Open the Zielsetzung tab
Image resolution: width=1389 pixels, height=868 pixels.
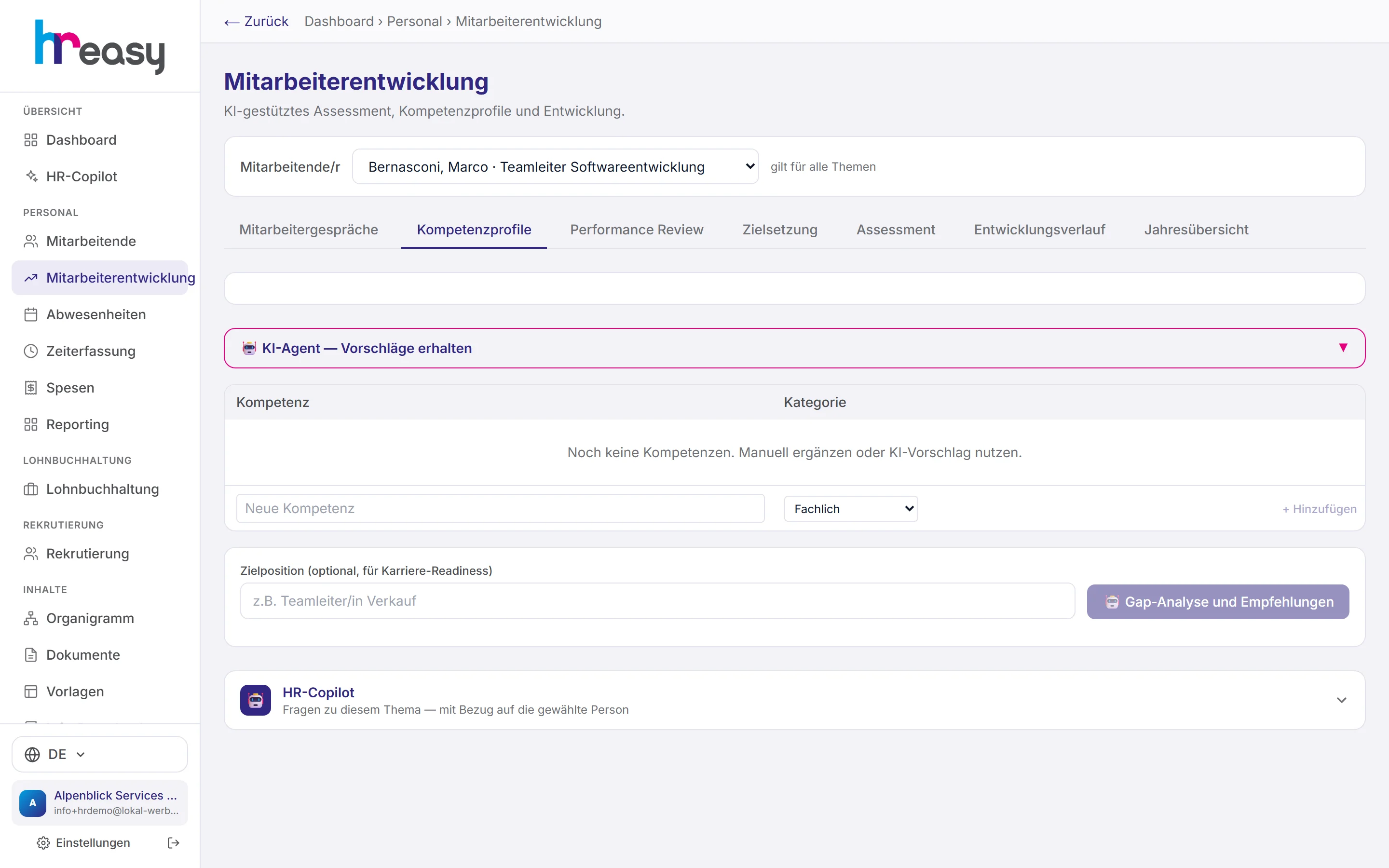(x=779, y=230)
